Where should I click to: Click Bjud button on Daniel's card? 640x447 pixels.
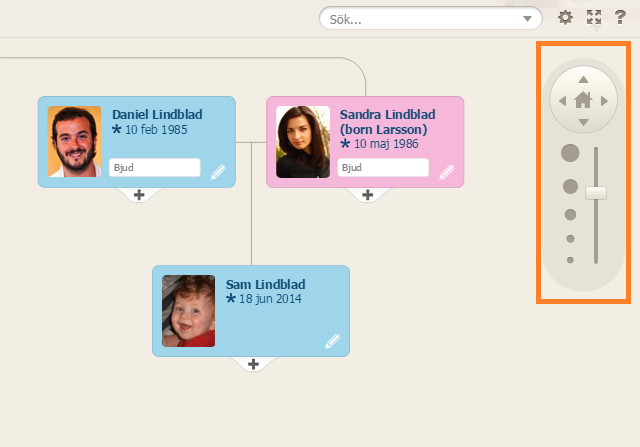[x=155, y=167]
